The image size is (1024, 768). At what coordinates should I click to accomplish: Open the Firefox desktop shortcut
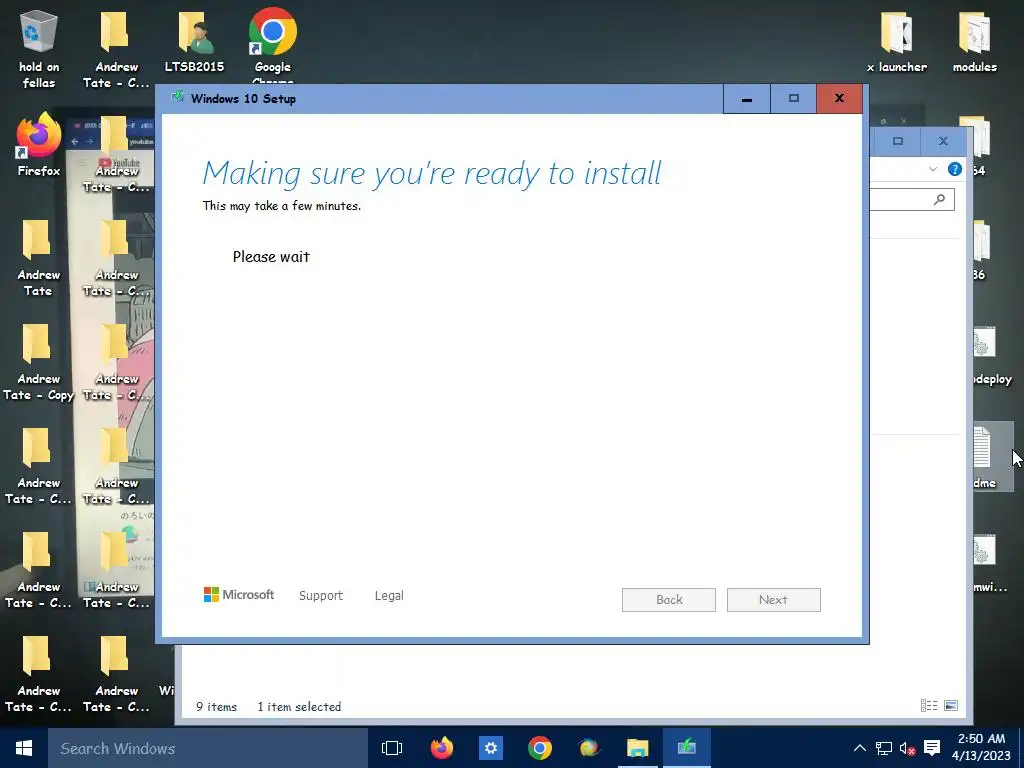39,145
